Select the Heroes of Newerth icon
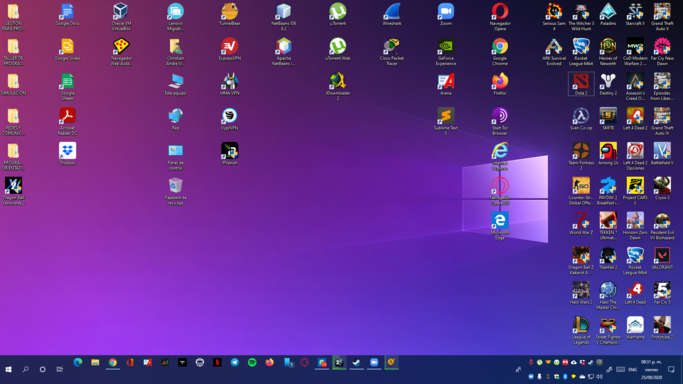 [608, 52]
